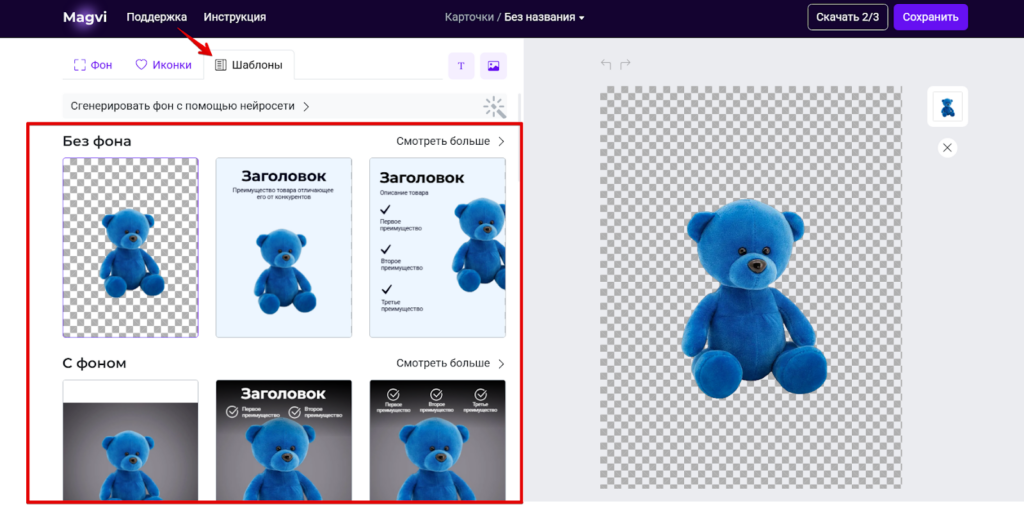Open the Поддержка menu link
This screenshot has height=506, width=1024.
(157, 17)
